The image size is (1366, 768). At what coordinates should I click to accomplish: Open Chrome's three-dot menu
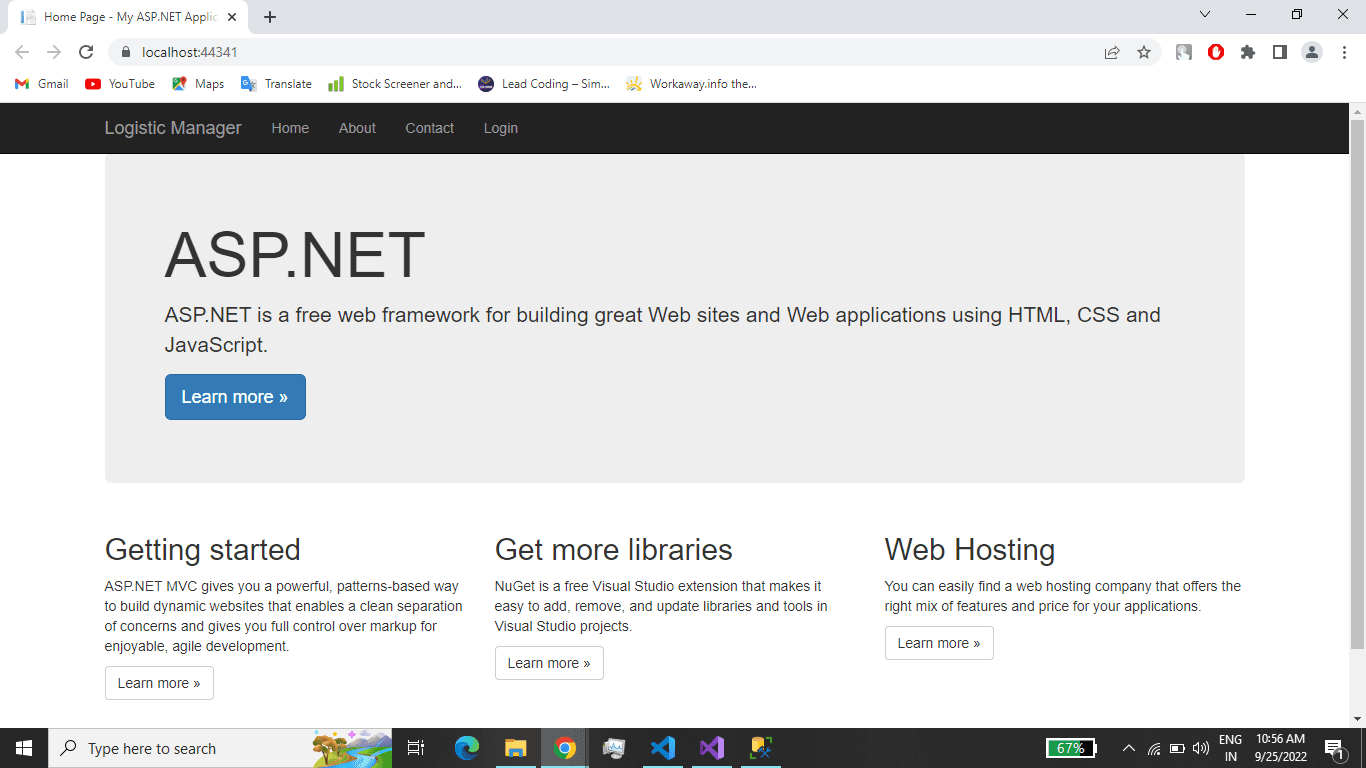point(1344,52)
